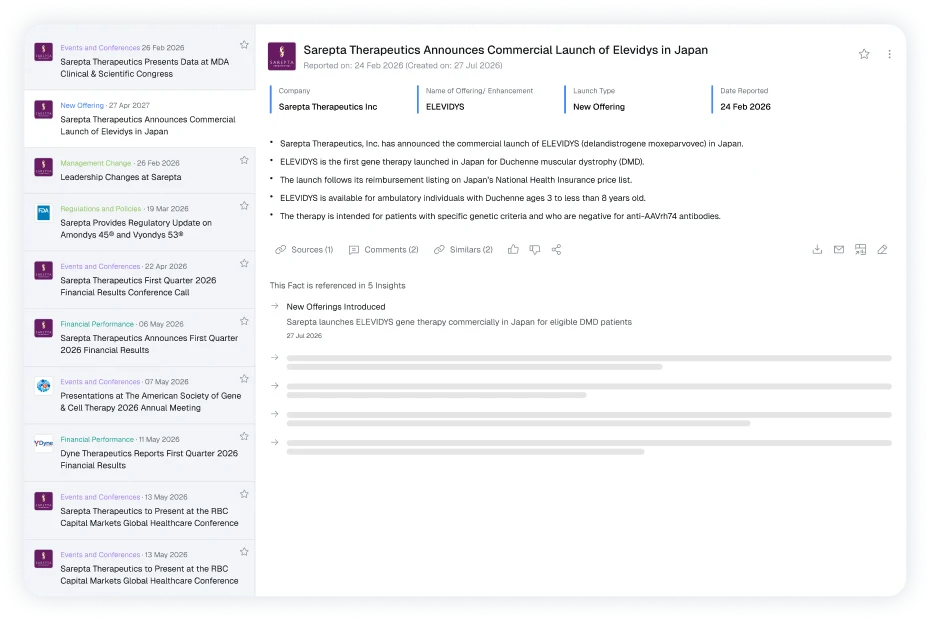
Task: Click New Offerings Introduced insight
Action: coord(336,307)
